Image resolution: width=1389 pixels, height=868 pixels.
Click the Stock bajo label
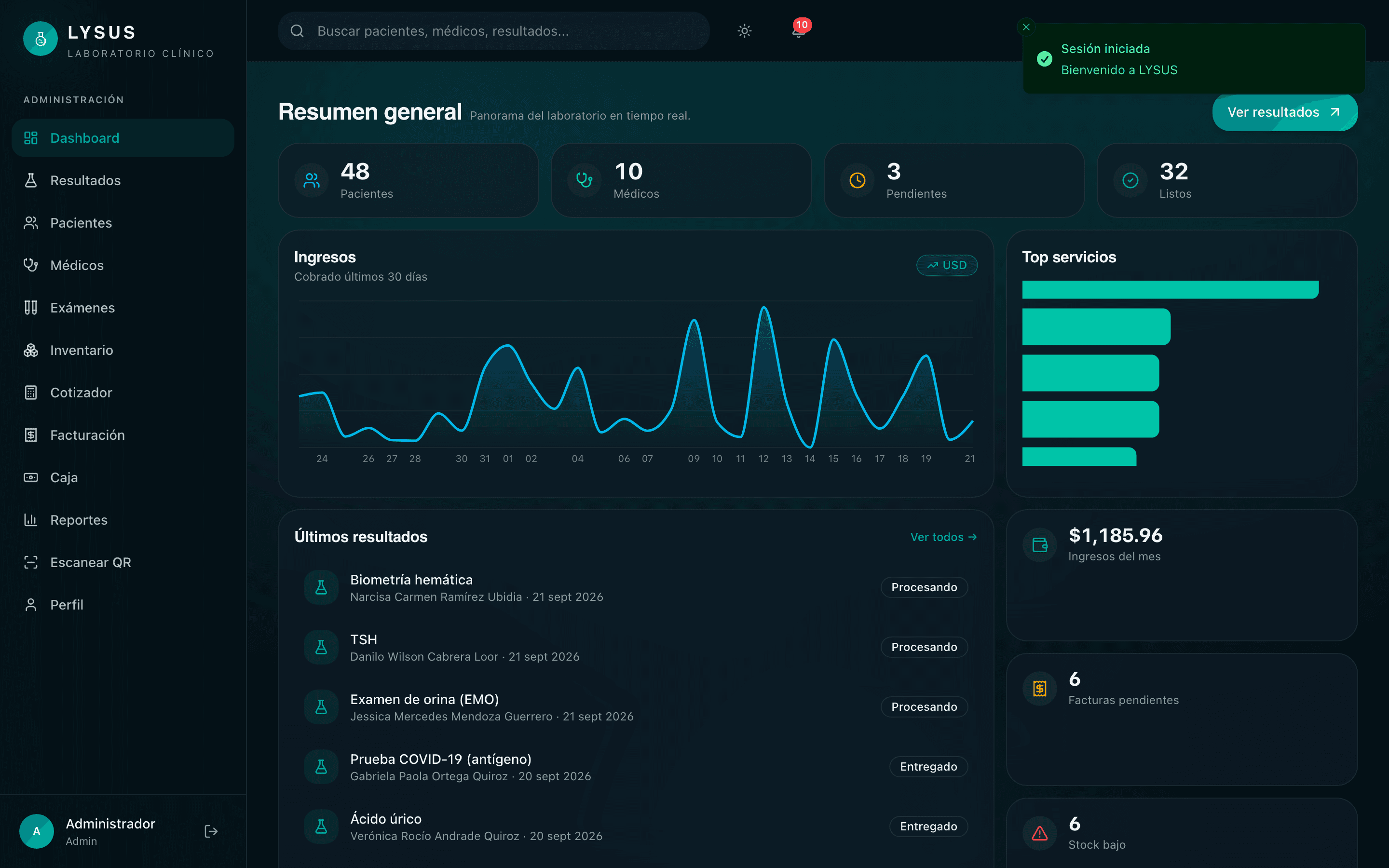pyautogui.click(x=1097, y=844)
